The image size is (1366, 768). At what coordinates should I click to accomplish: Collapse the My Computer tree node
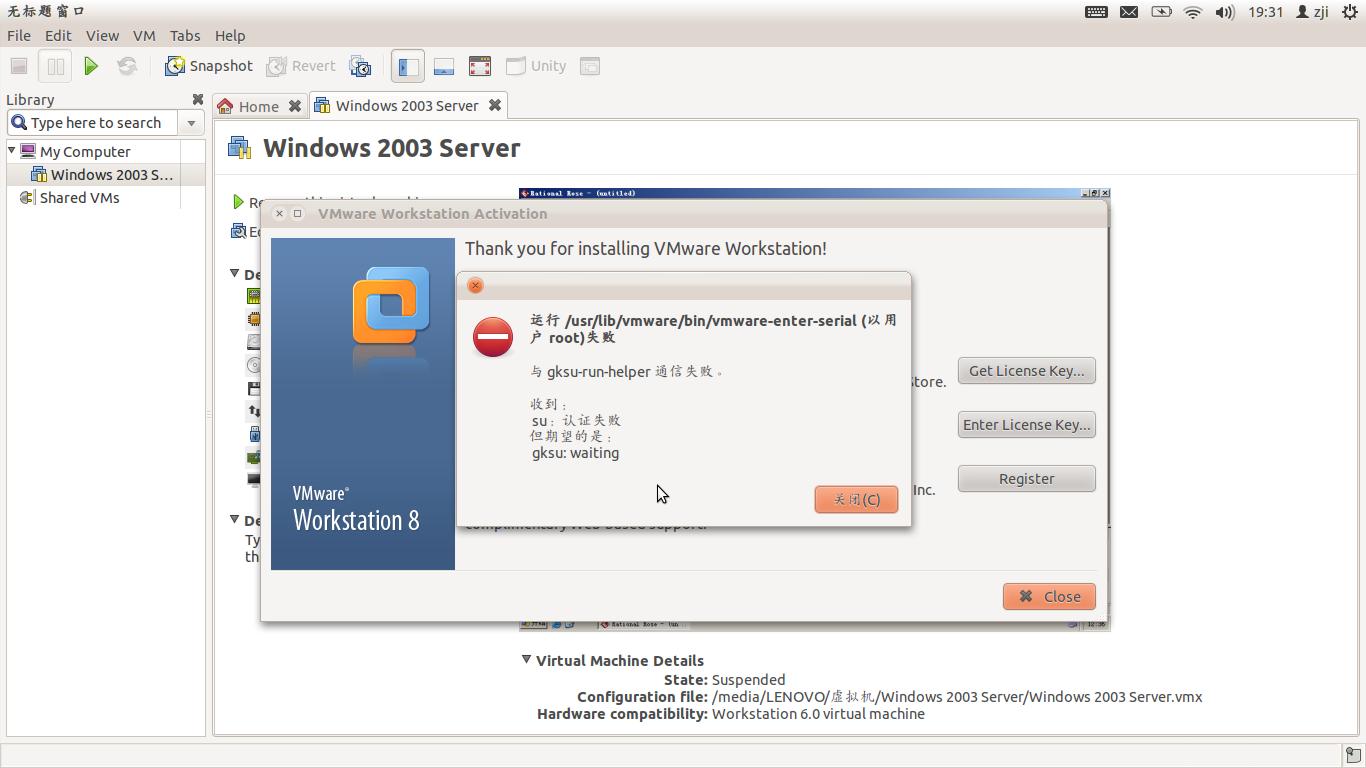point(12,150)
